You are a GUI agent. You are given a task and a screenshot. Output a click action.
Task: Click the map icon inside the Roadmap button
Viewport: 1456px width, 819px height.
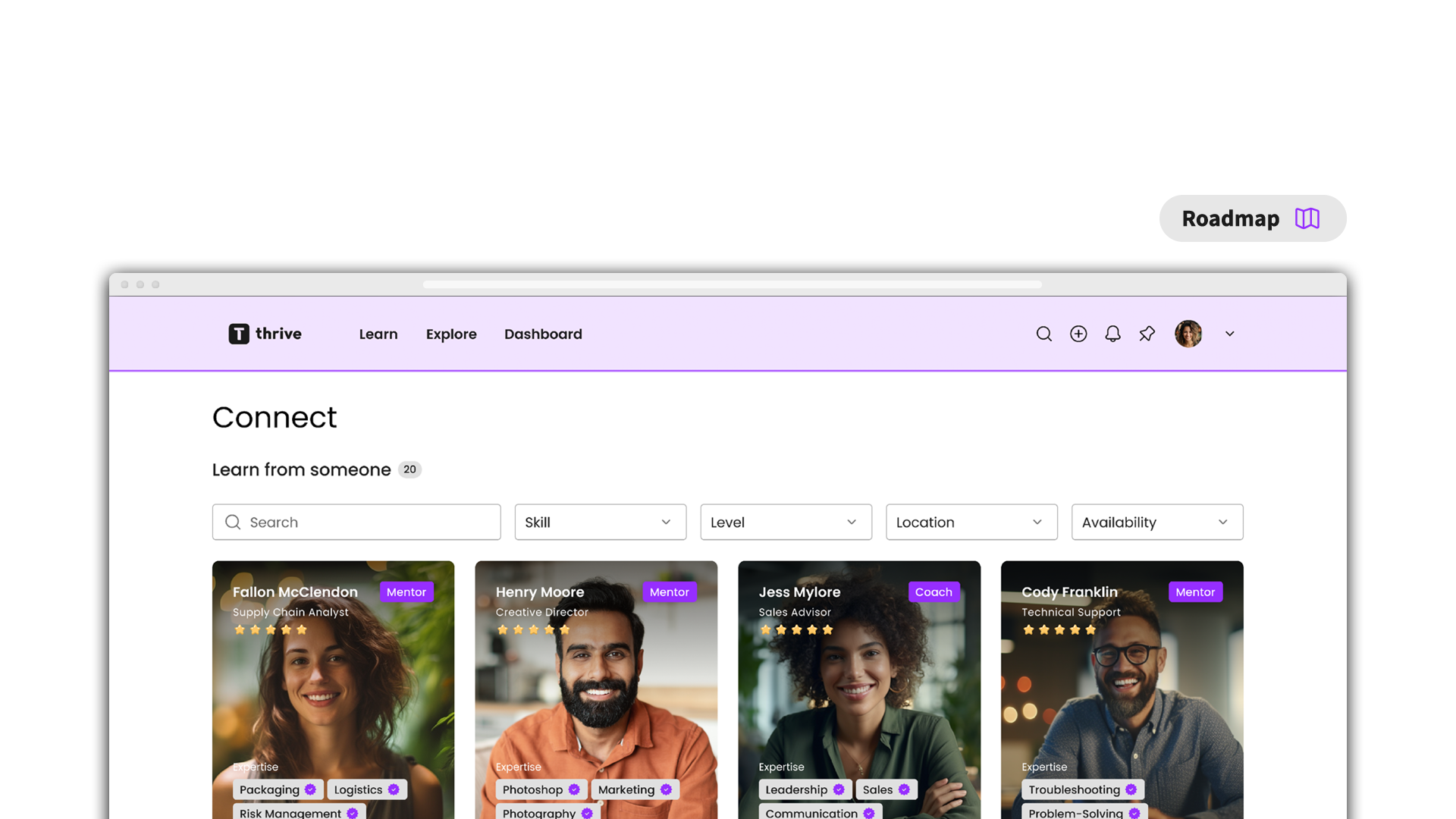point(1307,218)
